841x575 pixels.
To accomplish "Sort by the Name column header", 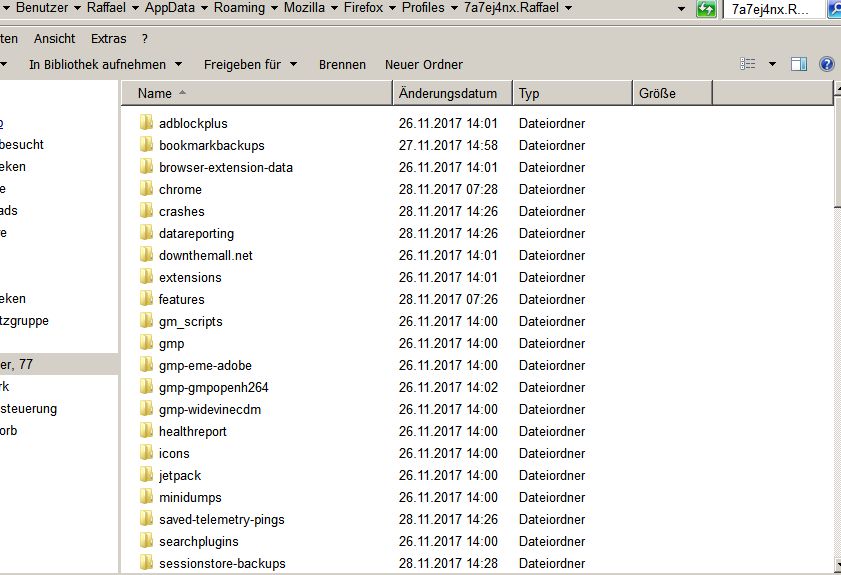I will [257, 93].
